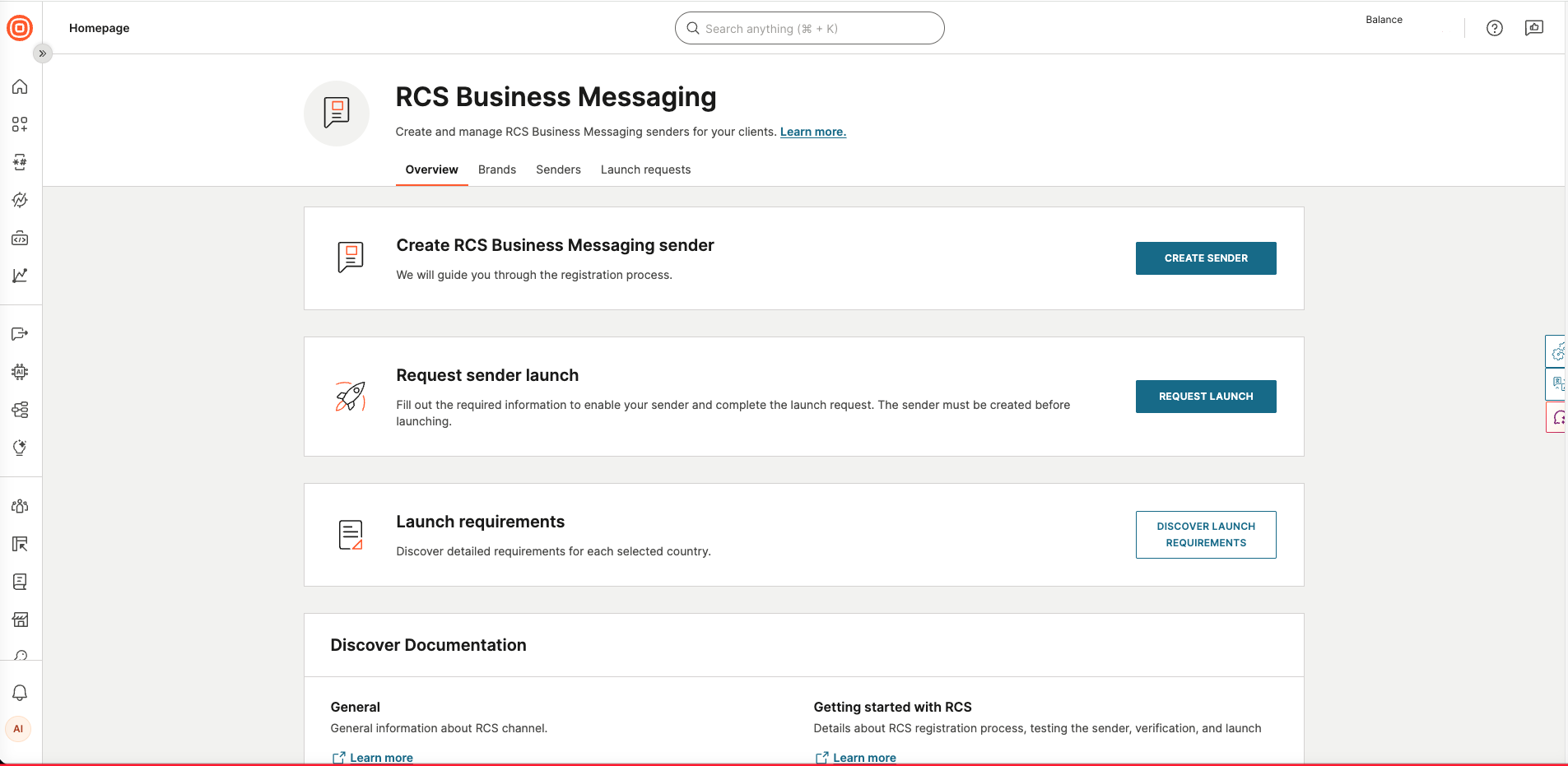Click inside the Search anything field
The height and width of the screenshot is (766, 1568).
pos(809,27)
